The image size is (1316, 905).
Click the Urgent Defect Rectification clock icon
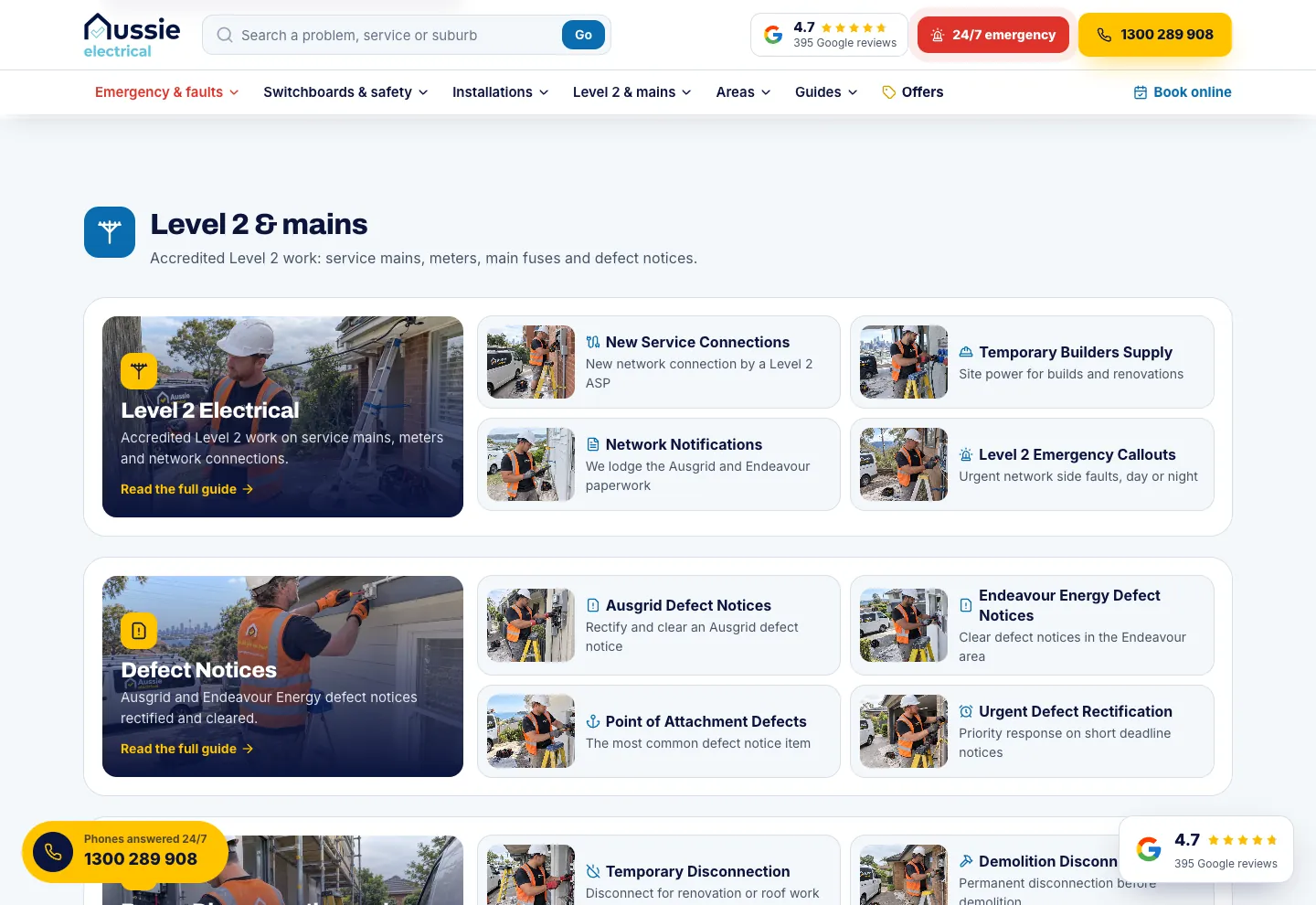coord(966,711)
